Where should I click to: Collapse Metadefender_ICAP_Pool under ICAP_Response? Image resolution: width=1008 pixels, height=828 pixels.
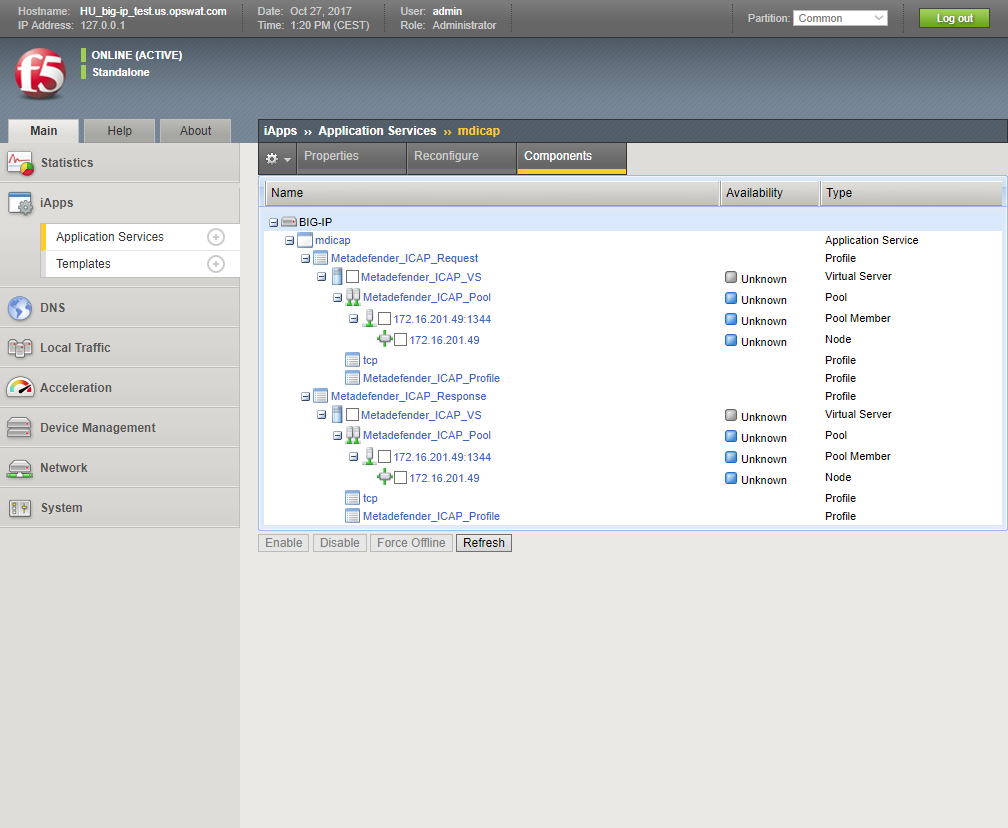[x=338, y=436]
